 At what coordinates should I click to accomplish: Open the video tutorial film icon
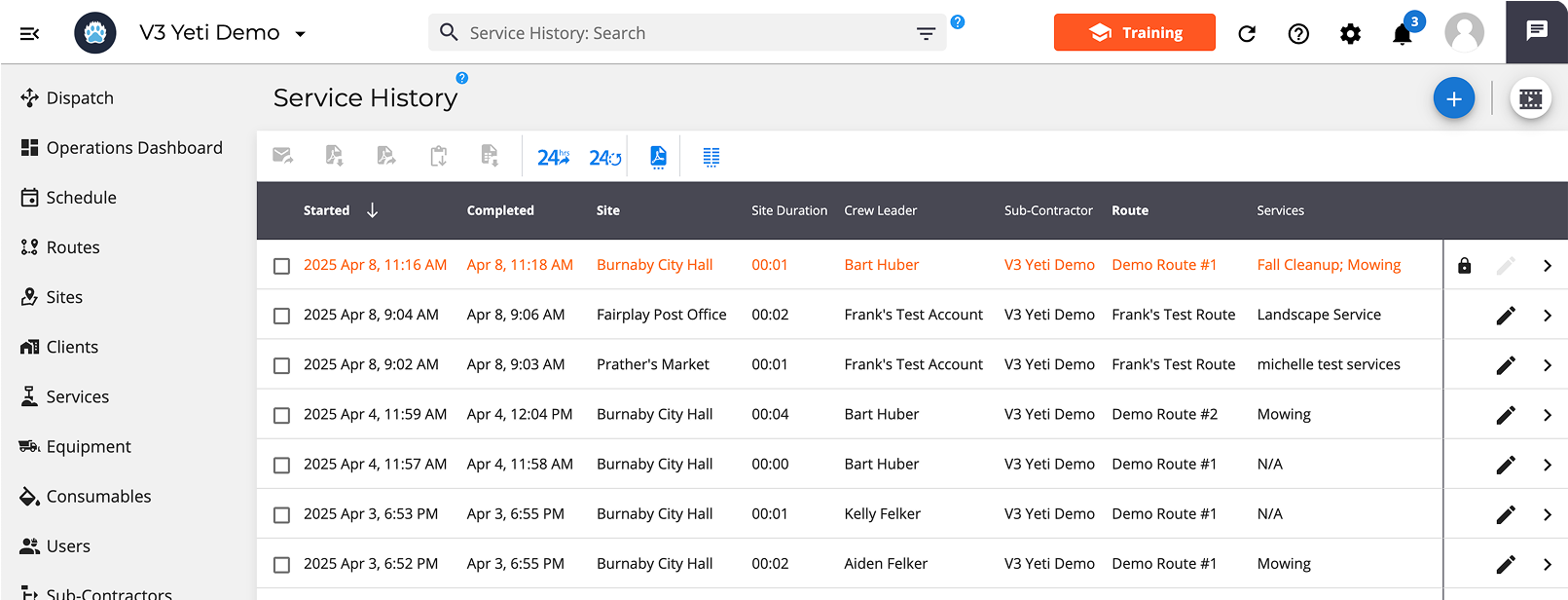[1531, 98]
